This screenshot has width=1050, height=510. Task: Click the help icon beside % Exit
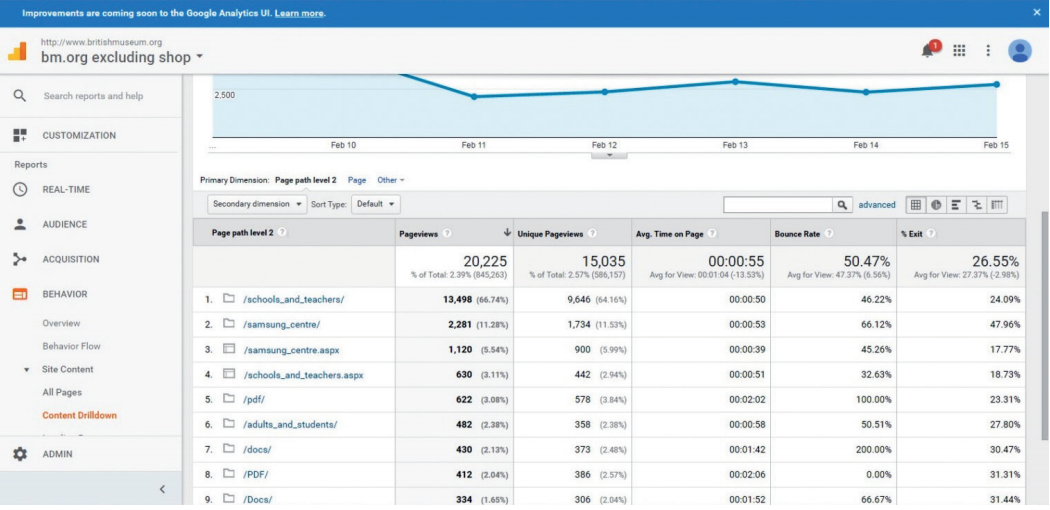click(931, 234)
